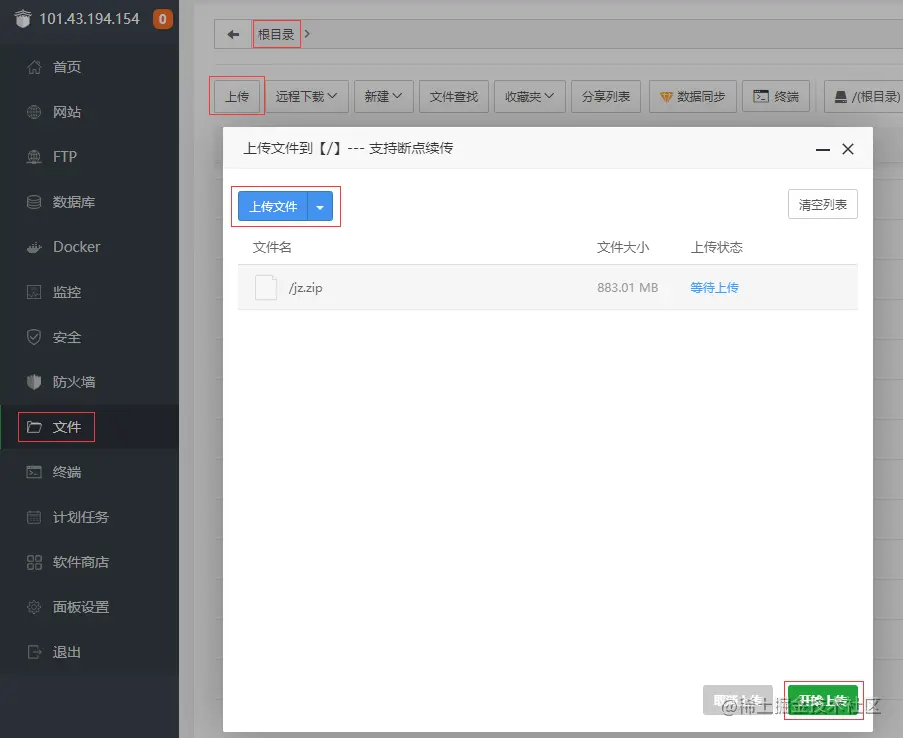Click the terminal icon beside sidebar 终端
Viewport: 903px width, 738px height.
(34, 472)
